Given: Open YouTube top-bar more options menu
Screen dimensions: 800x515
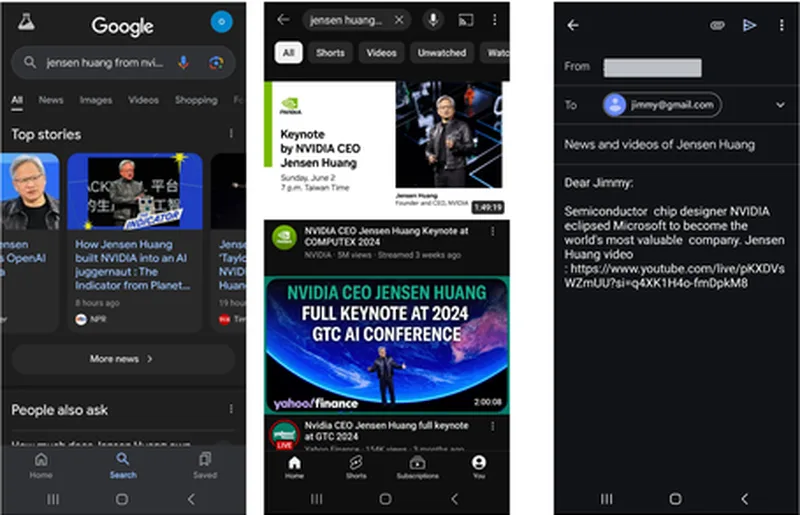Looking at the screenshot, I should (494, 20).
